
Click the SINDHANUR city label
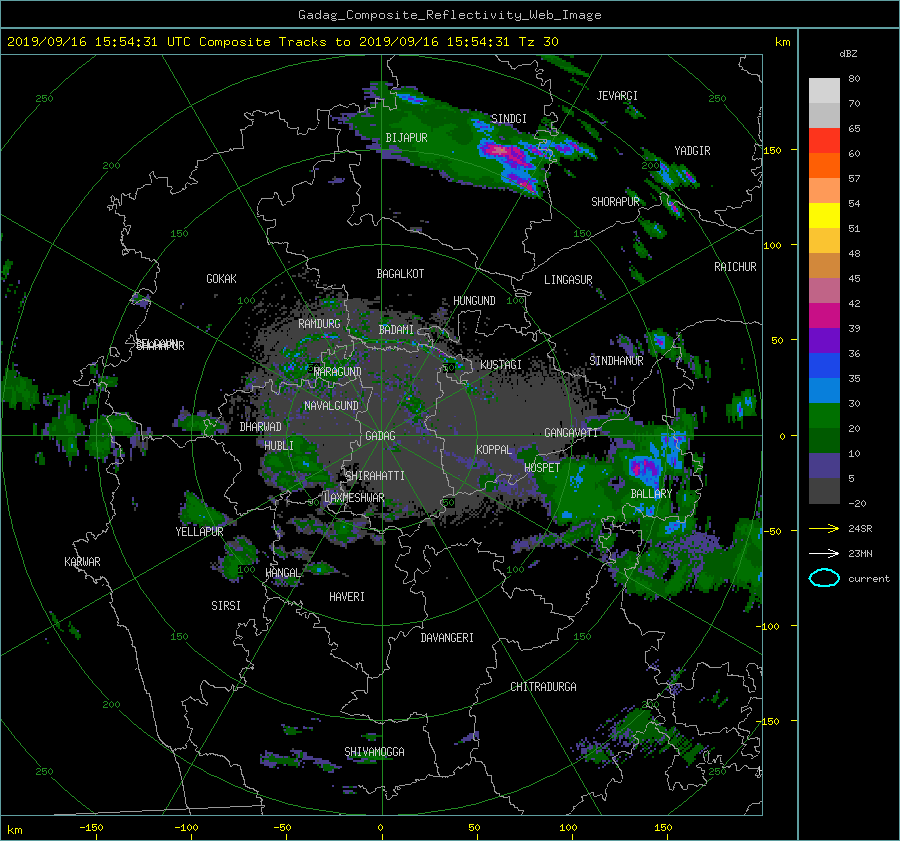click(x=616, y=361)
